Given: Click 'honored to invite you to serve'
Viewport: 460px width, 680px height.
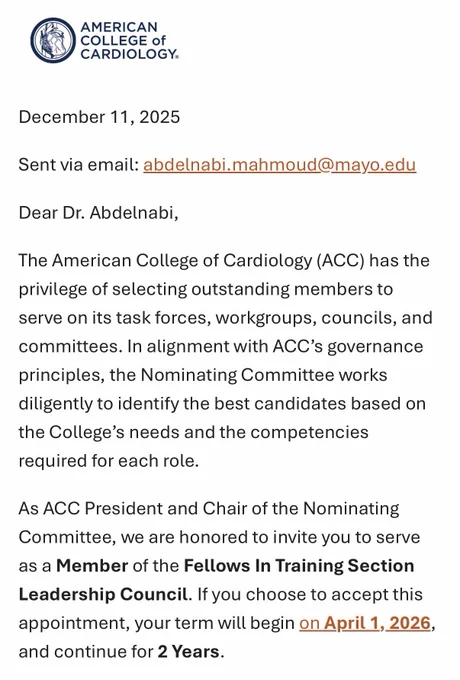Looking at the screenshot, I should pos(300,537).
